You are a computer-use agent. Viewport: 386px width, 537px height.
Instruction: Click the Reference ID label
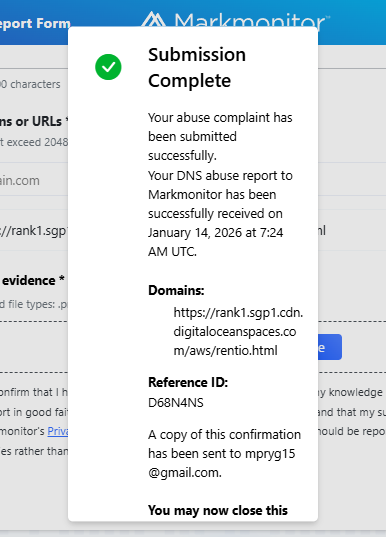[x=188, y=382]
